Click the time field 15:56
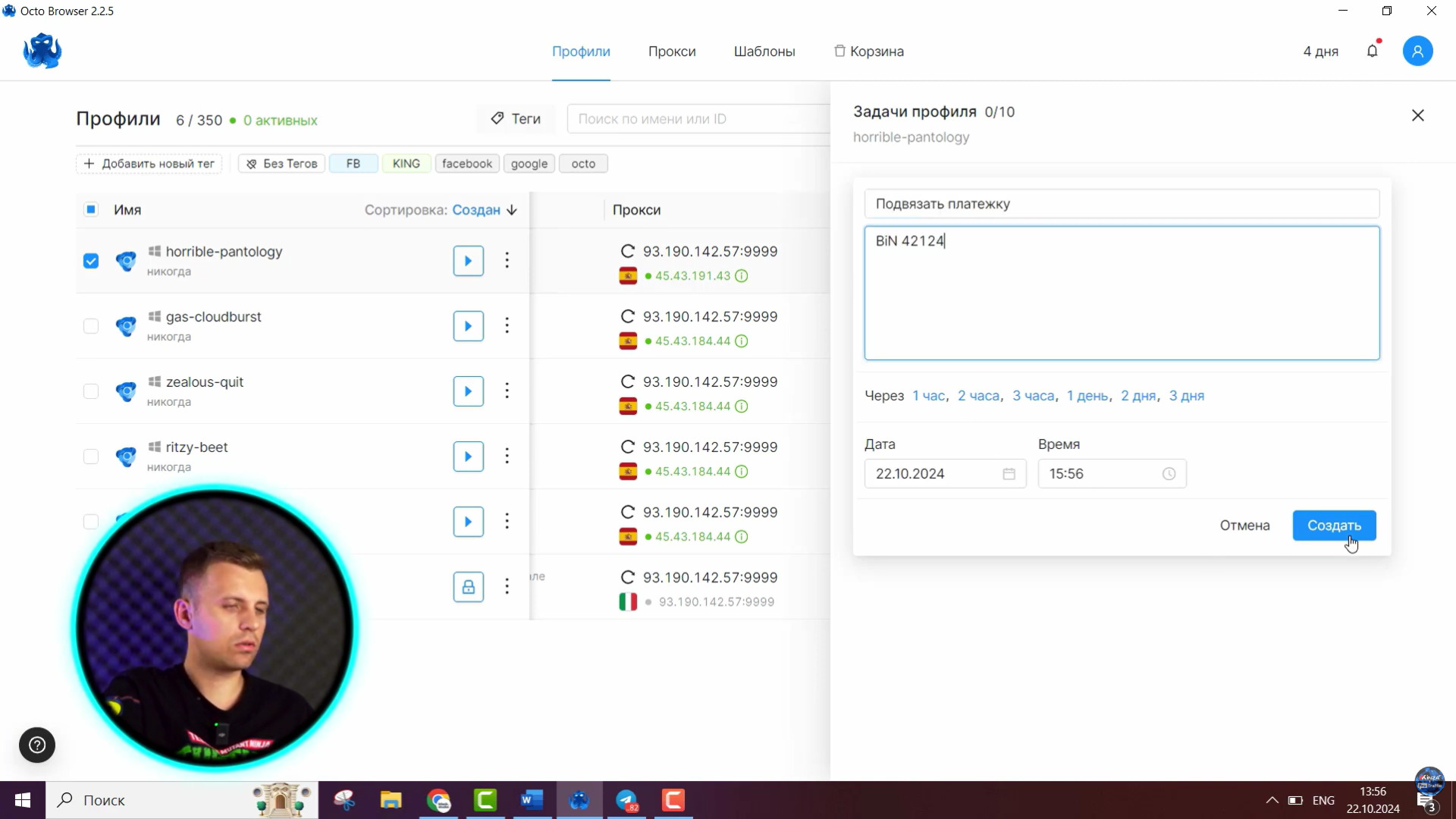 click(x=1112, y=474)
